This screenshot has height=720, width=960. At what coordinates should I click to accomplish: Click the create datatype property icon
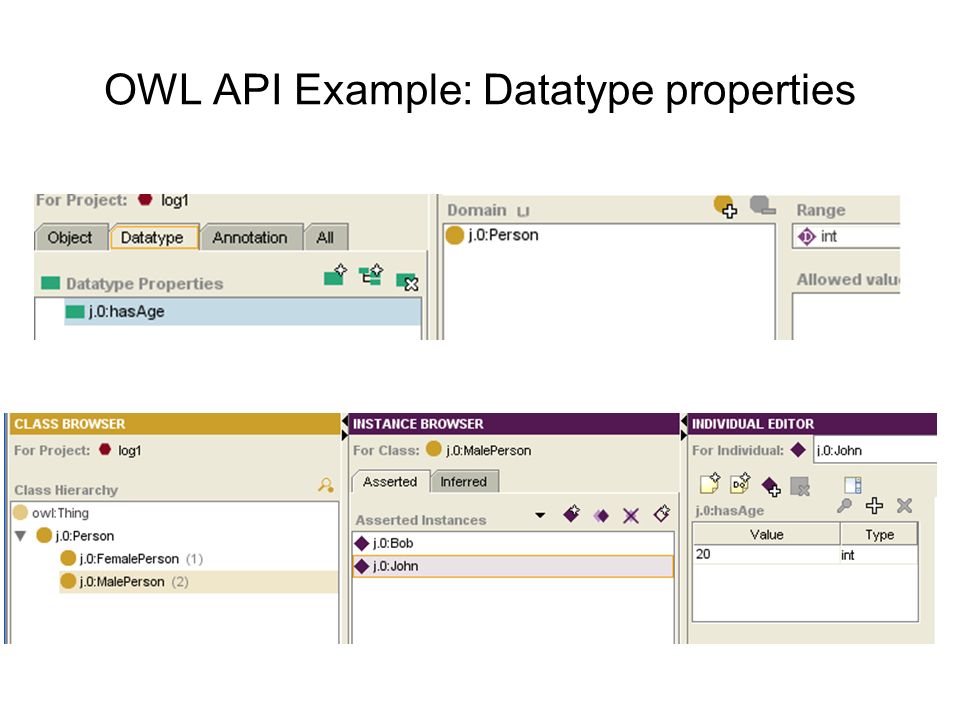(x=336, y=276)
